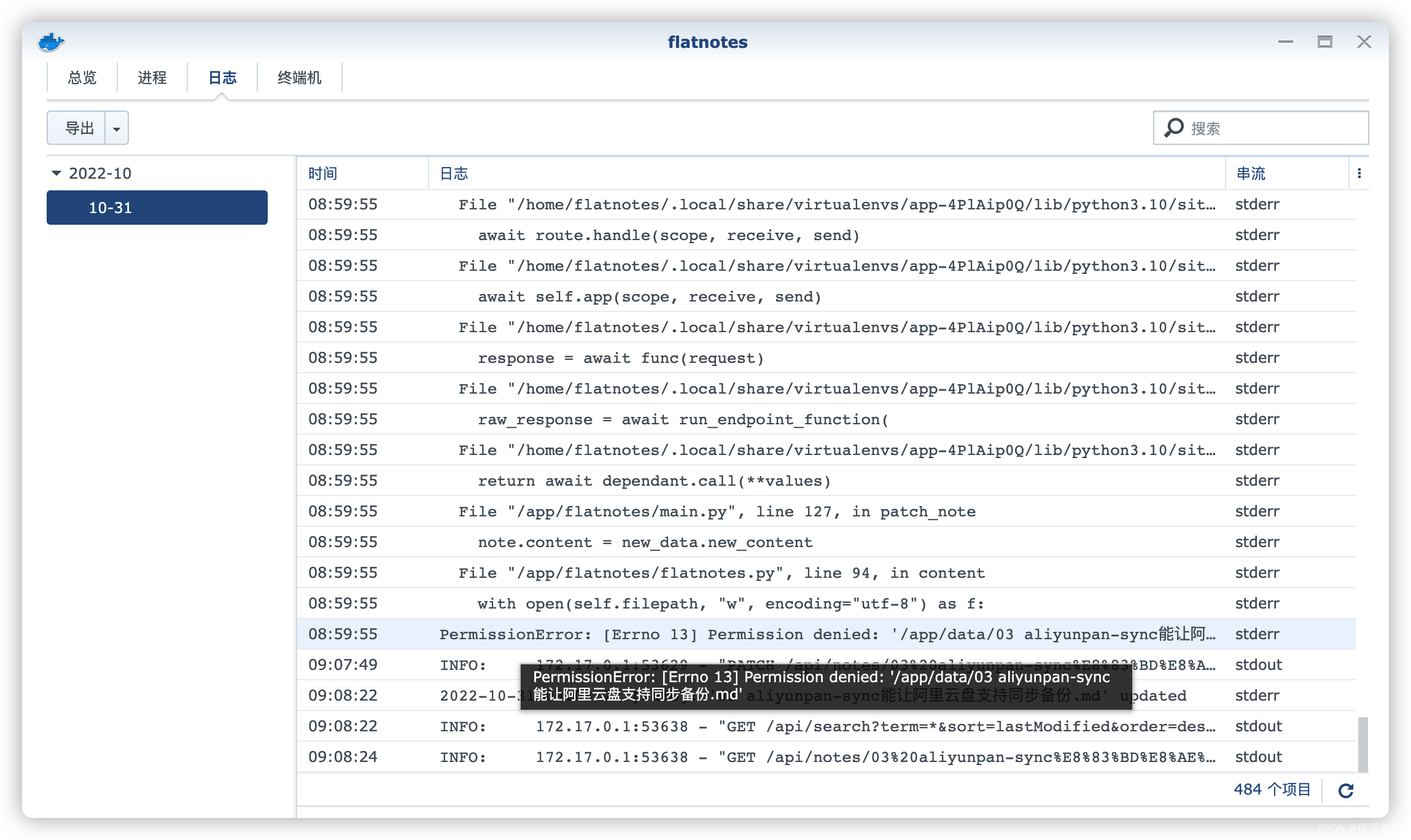Select the 'with open(self.filepath' log row
The width and height of the screenshot is (1411, 840).
click(826, 603)
